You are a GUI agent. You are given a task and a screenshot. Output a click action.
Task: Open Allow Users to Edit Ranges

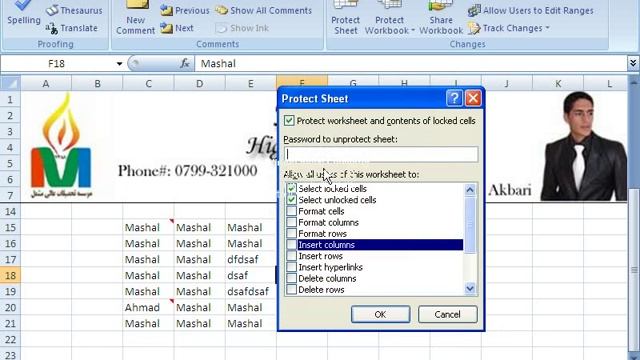[531, 10]
